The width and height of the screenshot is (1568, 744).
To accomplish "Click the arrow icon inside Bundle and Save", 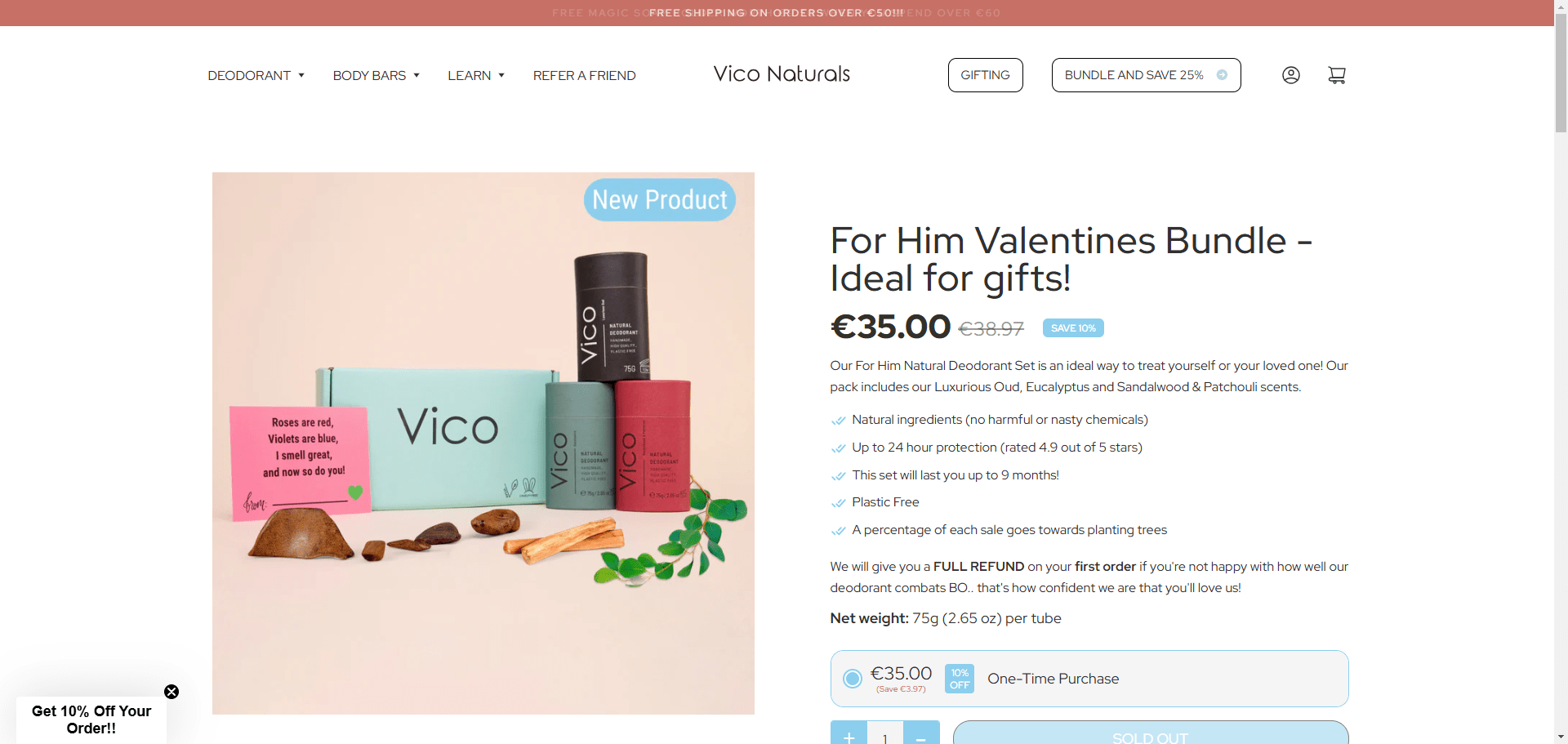I will pos(1222,74).
